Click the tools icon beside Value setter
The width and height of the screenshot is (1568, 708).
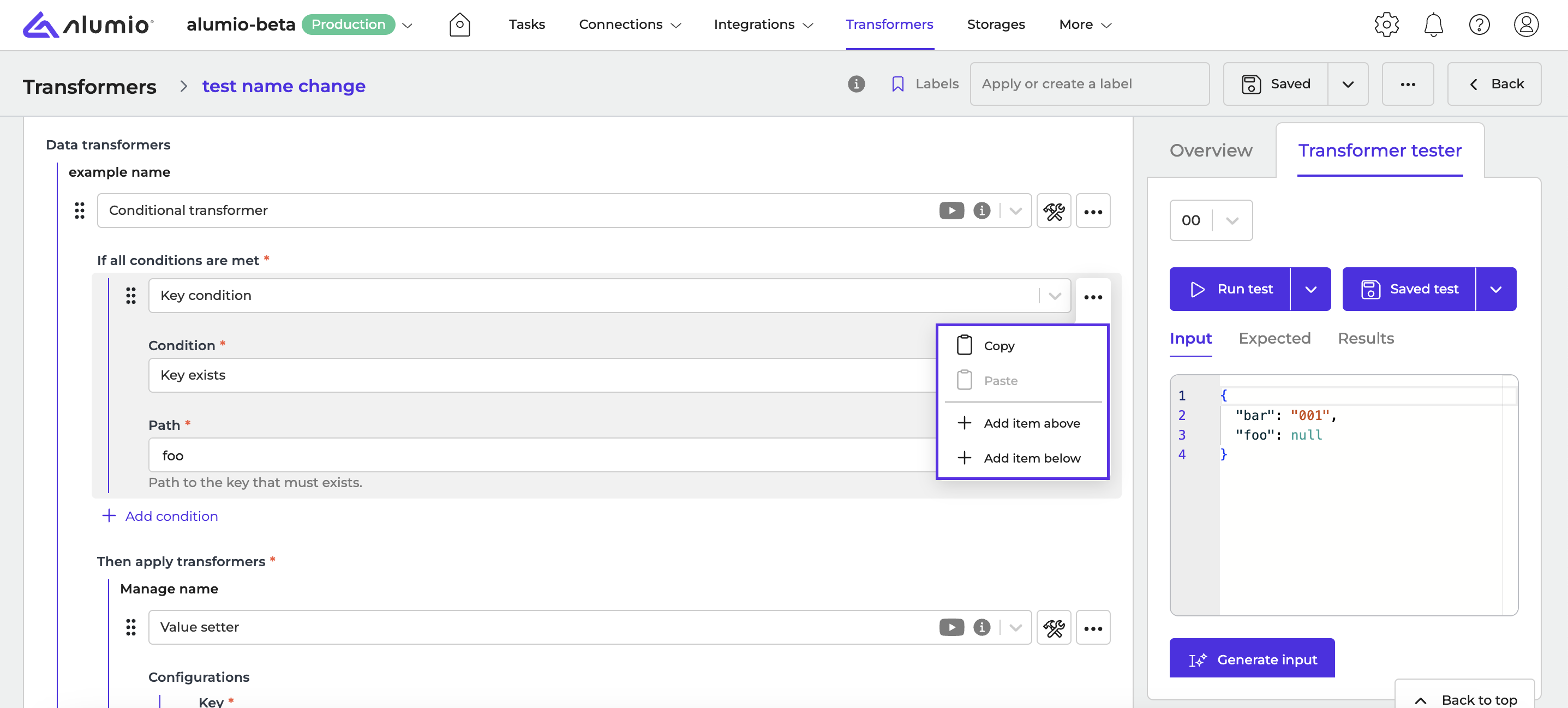(1054, 628)
